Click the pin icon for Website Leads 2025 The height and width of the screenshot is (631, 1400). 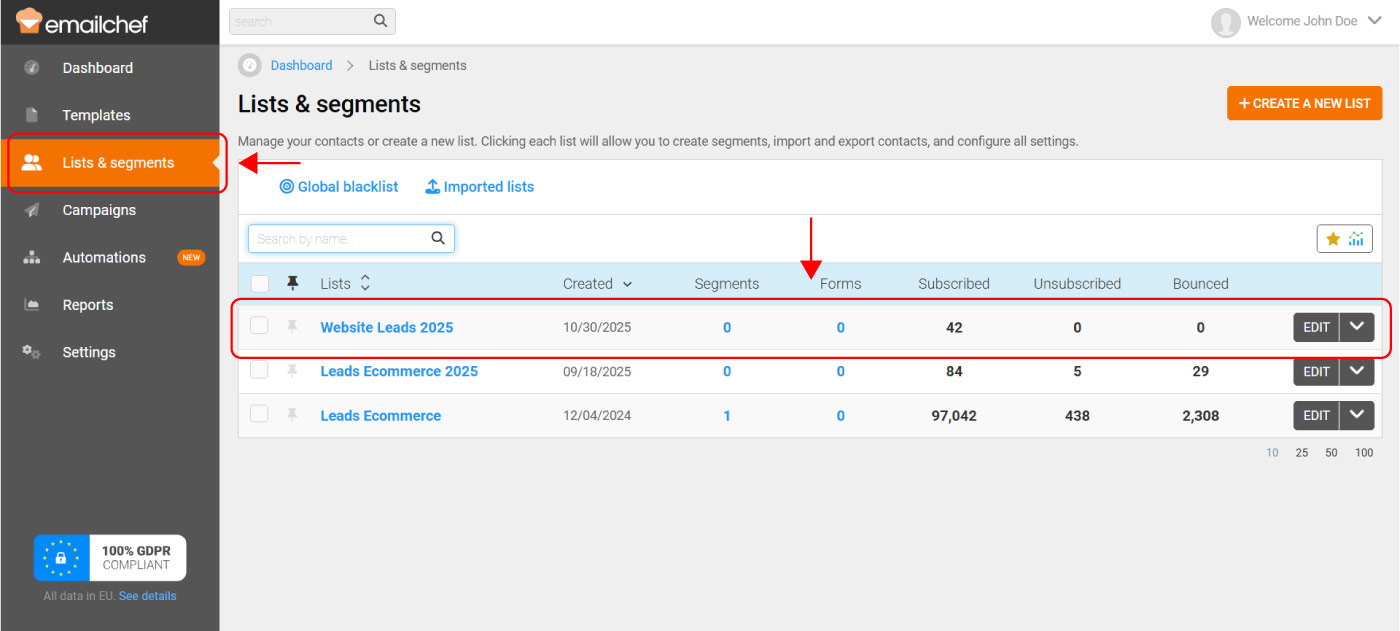pyautogui.click(x=292, y=327)
